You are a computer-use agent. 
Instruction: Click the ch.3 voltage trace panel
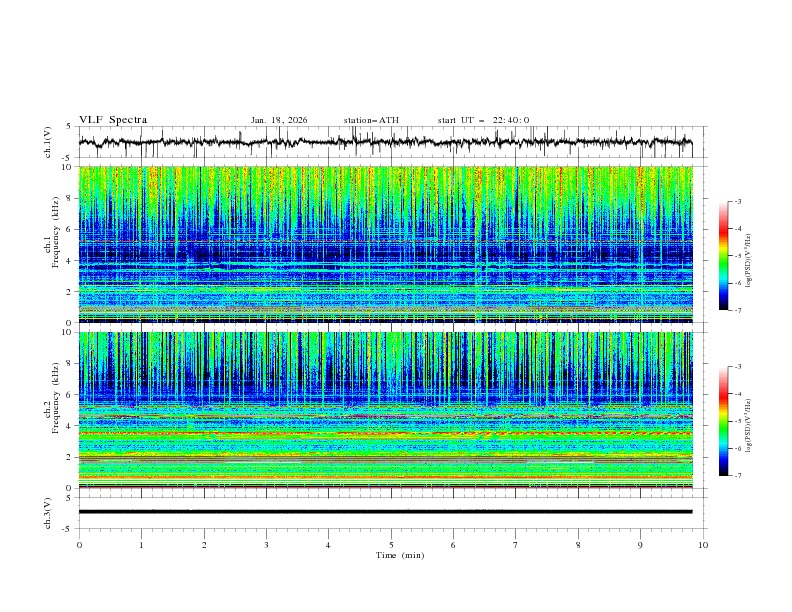tap(392, 513)
